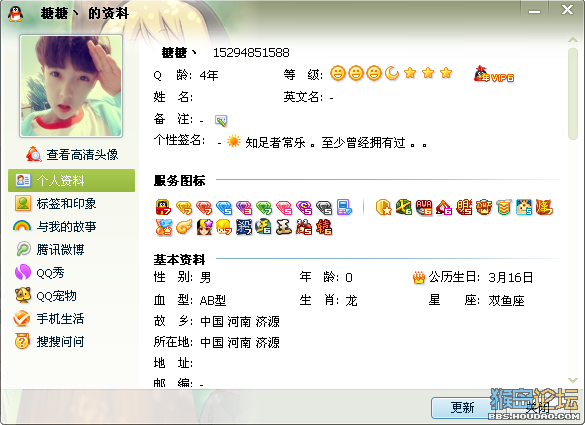Edit the remark using the pencil icon
585x425 pixels.
point(221,120)
